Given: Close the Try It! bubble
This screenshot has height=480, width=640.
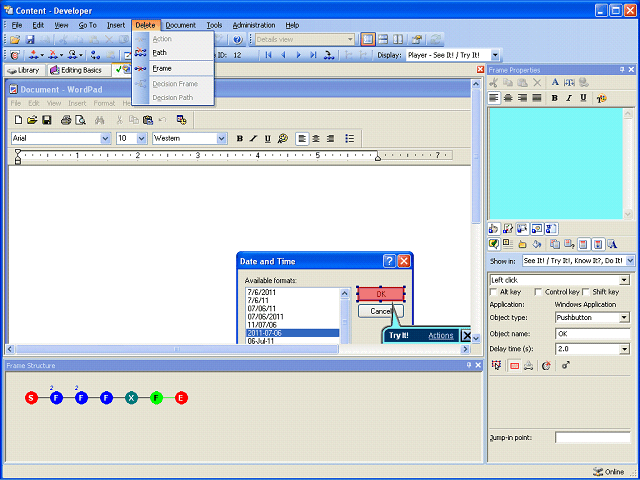Looking at the screenshot, I should (x=466, y=336).
